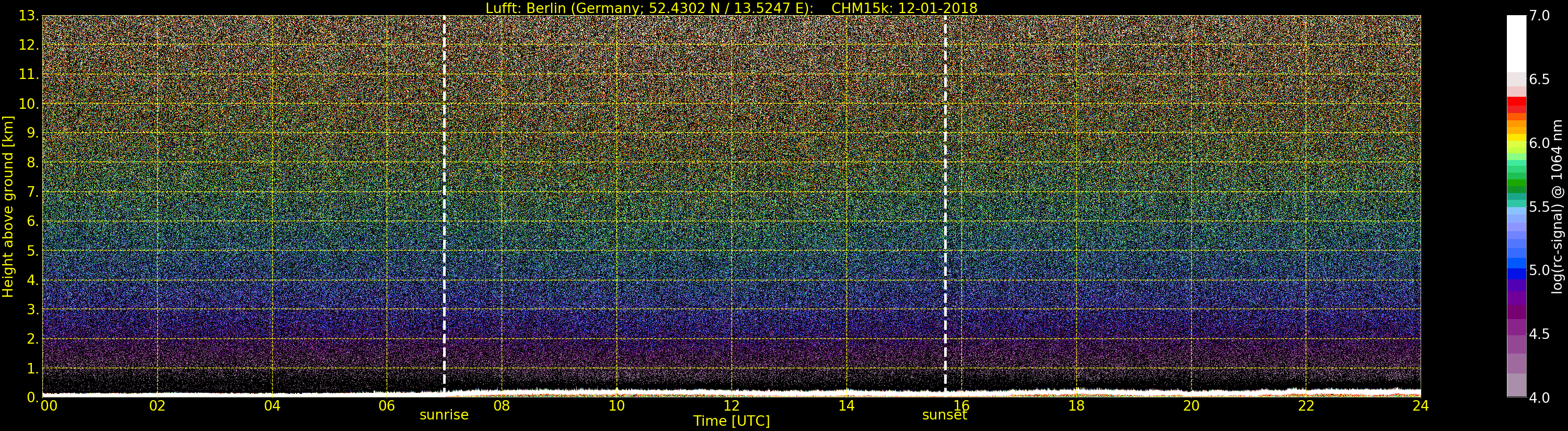
Task: Click the time axis tick "14"
Action: (846, 406)
